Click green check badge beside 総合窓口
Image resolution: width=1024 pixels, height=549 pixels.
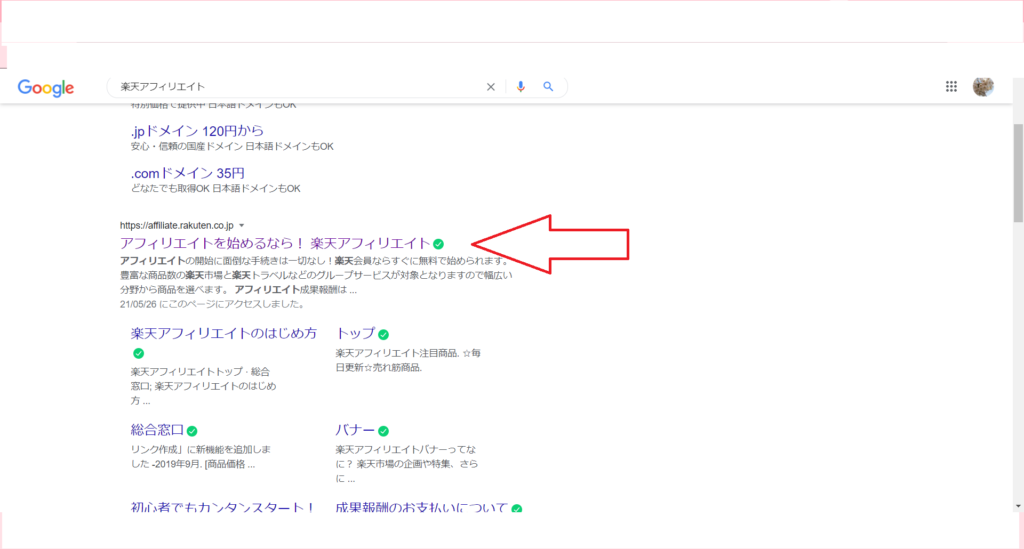pos(192,431)
